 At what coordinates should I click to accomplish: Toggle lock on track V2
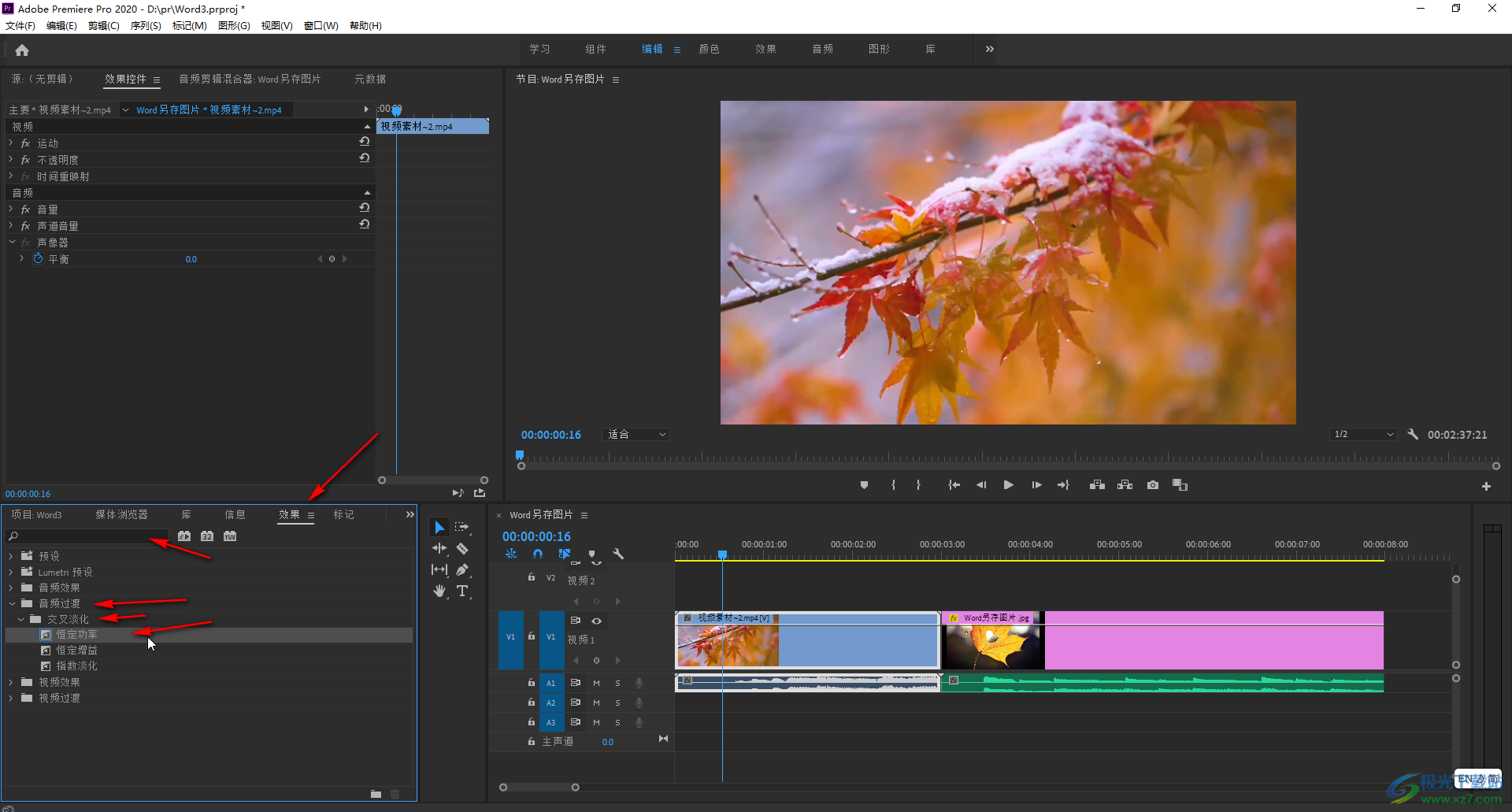pyautogui.click(x=532, y=577)
